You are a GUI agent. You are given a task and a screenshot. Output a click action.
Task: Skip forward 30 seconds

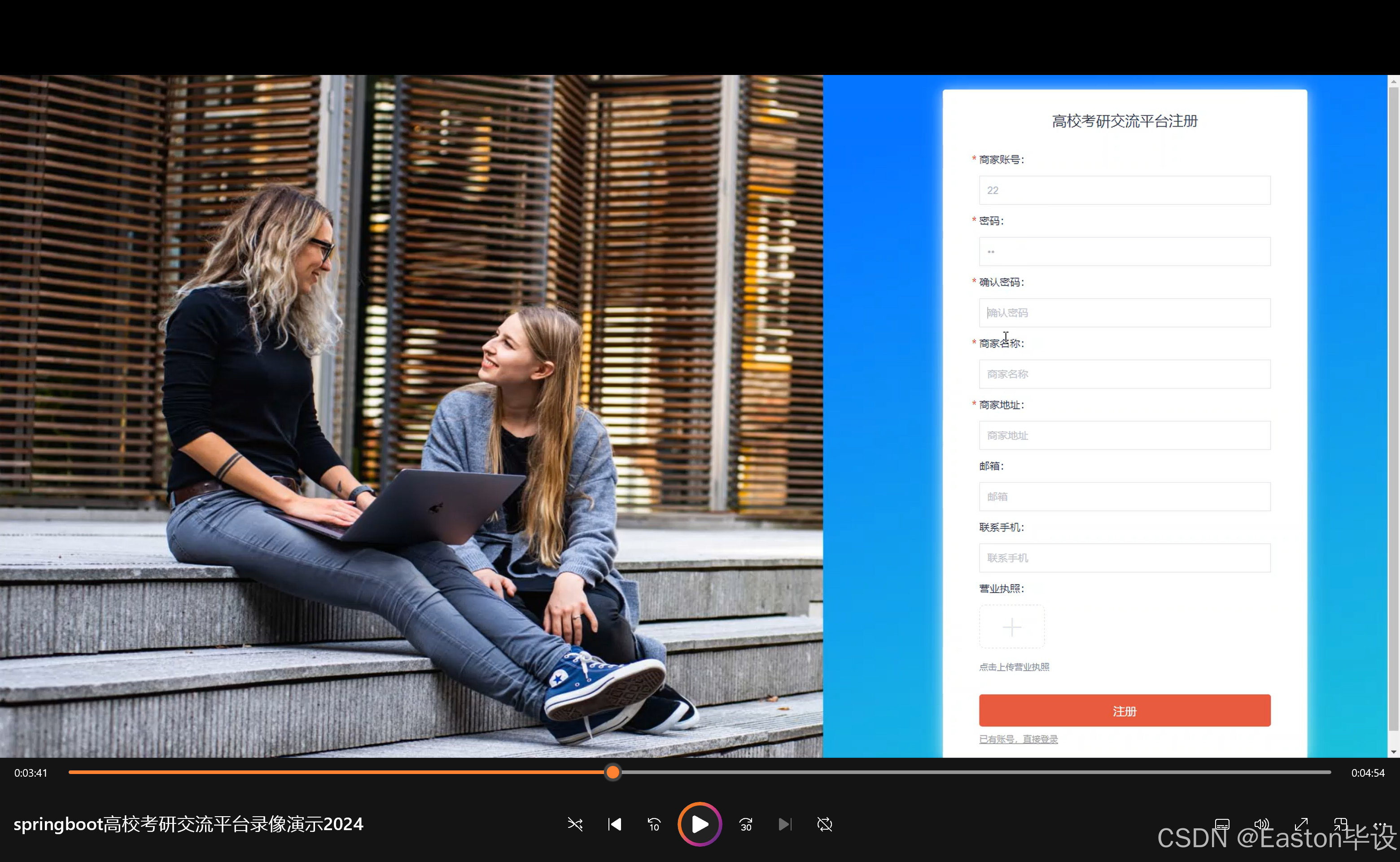click(745, 824)
